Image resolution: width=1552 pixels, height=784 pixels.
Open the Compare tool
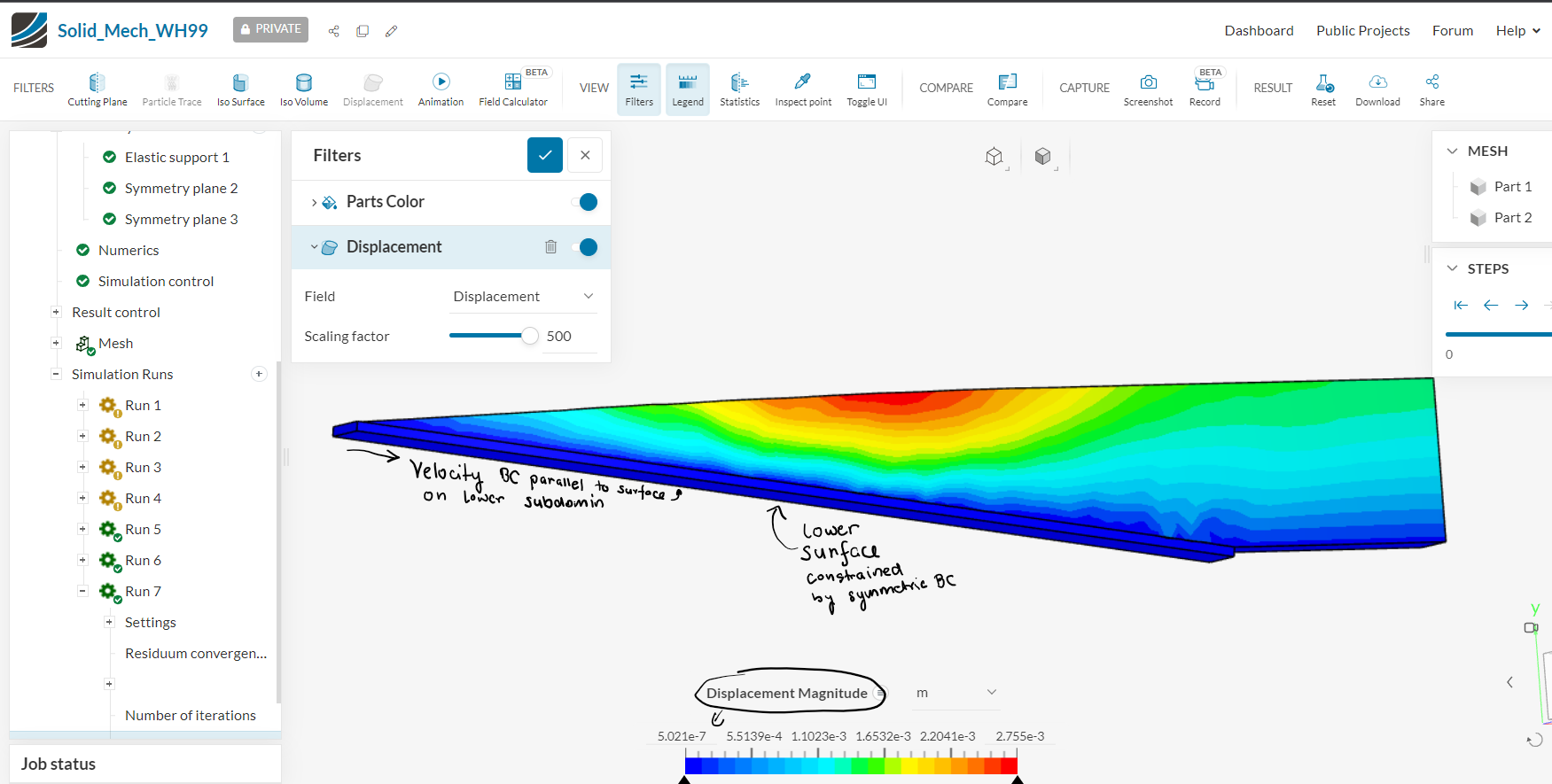(1008, 89)
